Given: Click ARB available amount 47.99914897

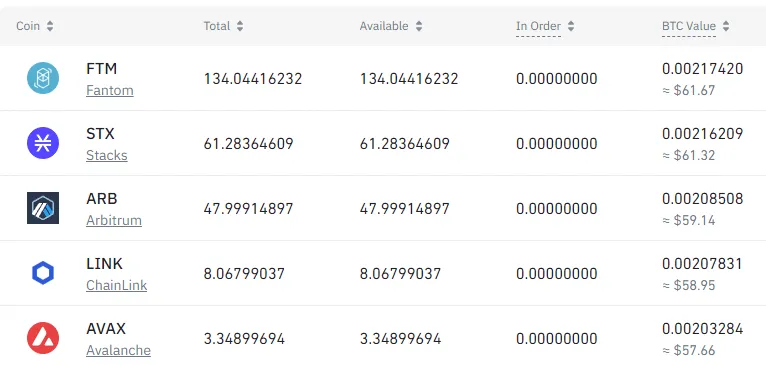Looking at the screenshot, I should (404, 209).
